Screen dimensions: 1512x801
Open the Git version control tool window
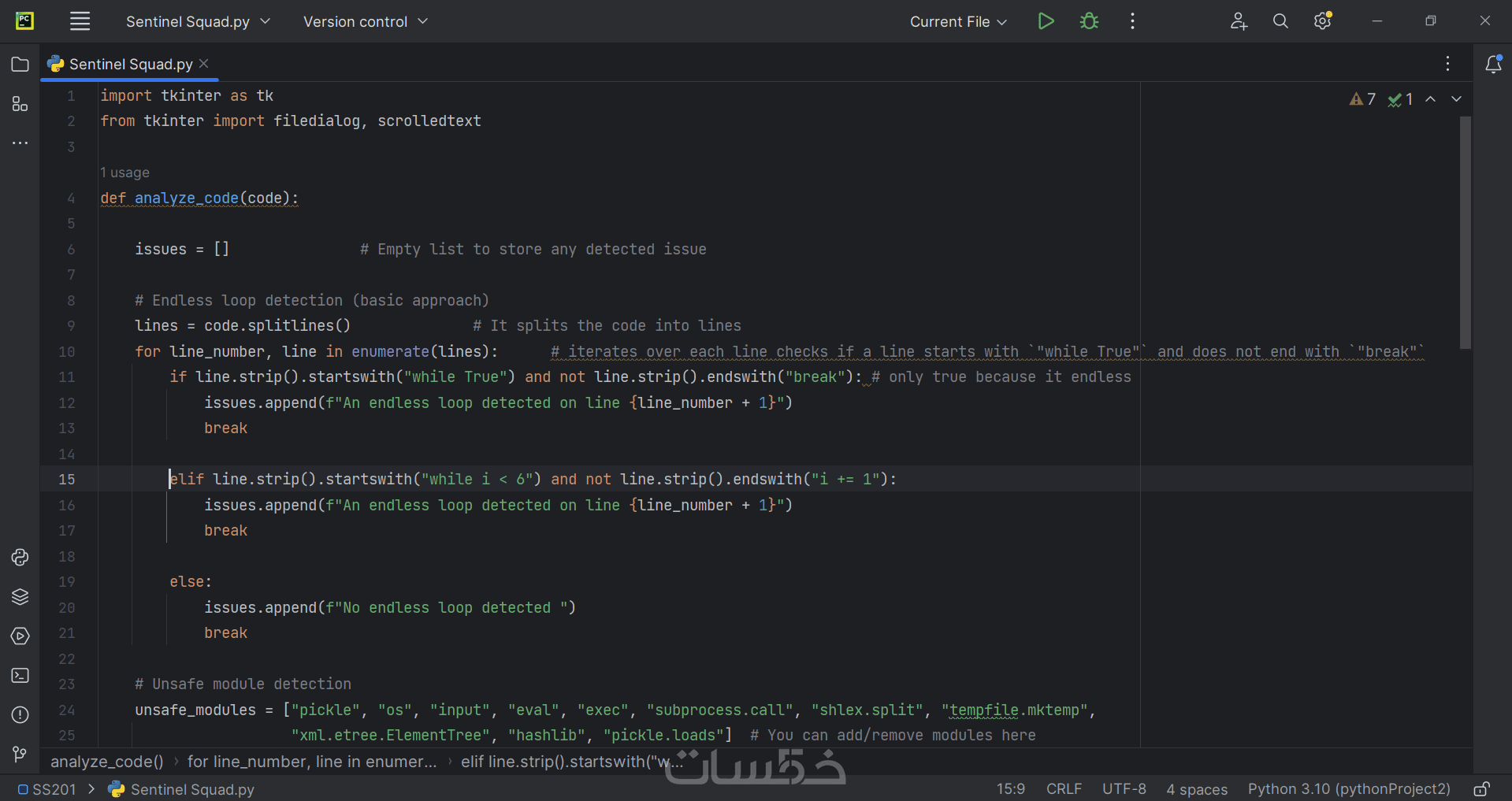tap(20, 755)
